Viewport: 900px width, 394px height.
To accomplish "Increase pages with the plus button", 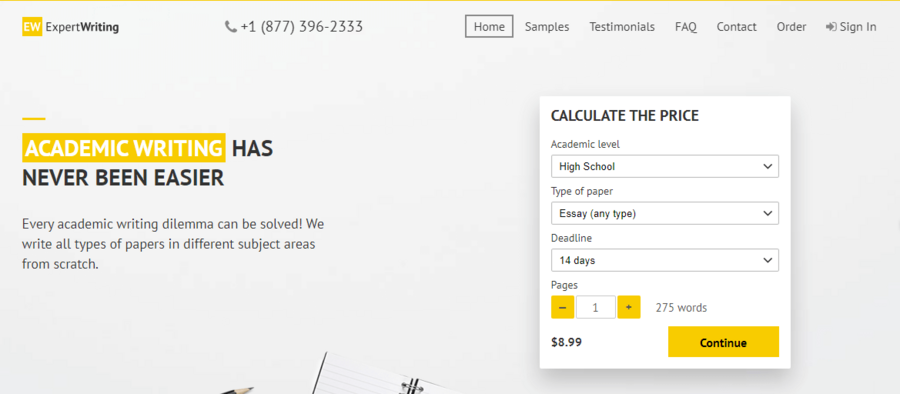I will [x=629, y=307].
